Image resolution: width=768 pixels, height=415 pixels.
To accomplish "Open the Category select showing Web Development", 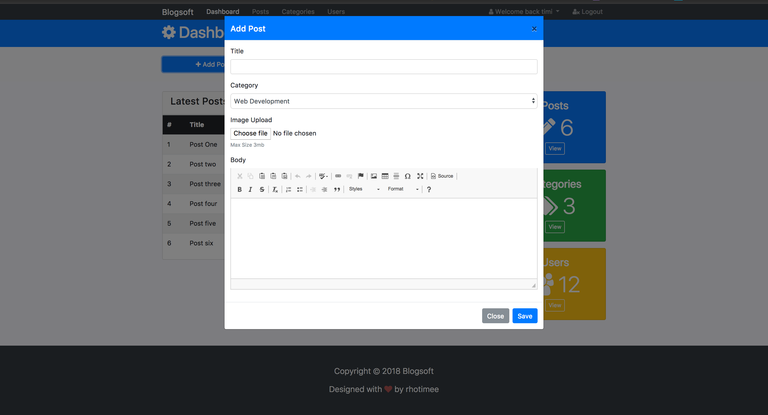I will tap(384, 101).
